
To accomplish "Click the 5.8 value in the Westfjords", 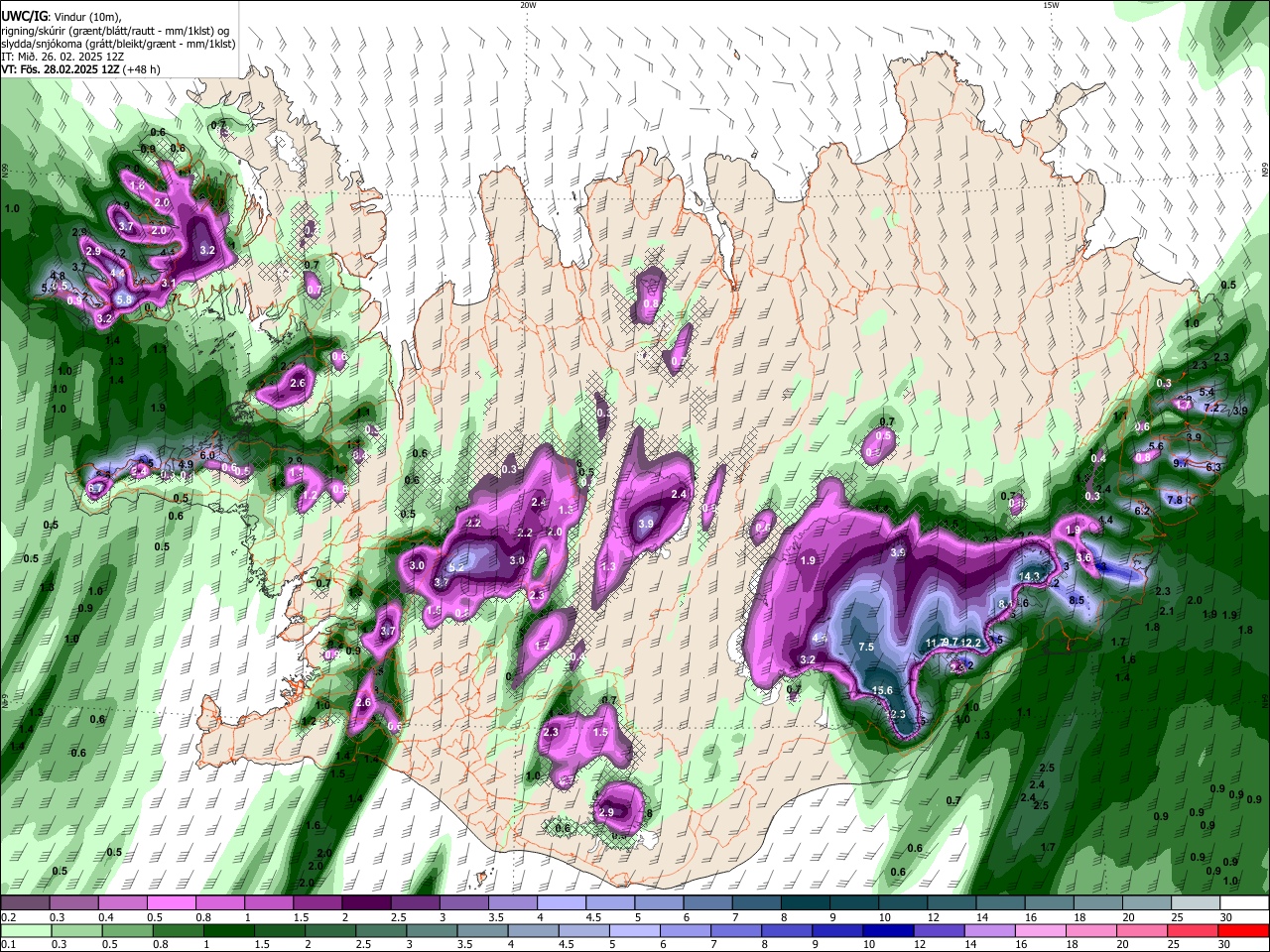I will pos(125,298).
